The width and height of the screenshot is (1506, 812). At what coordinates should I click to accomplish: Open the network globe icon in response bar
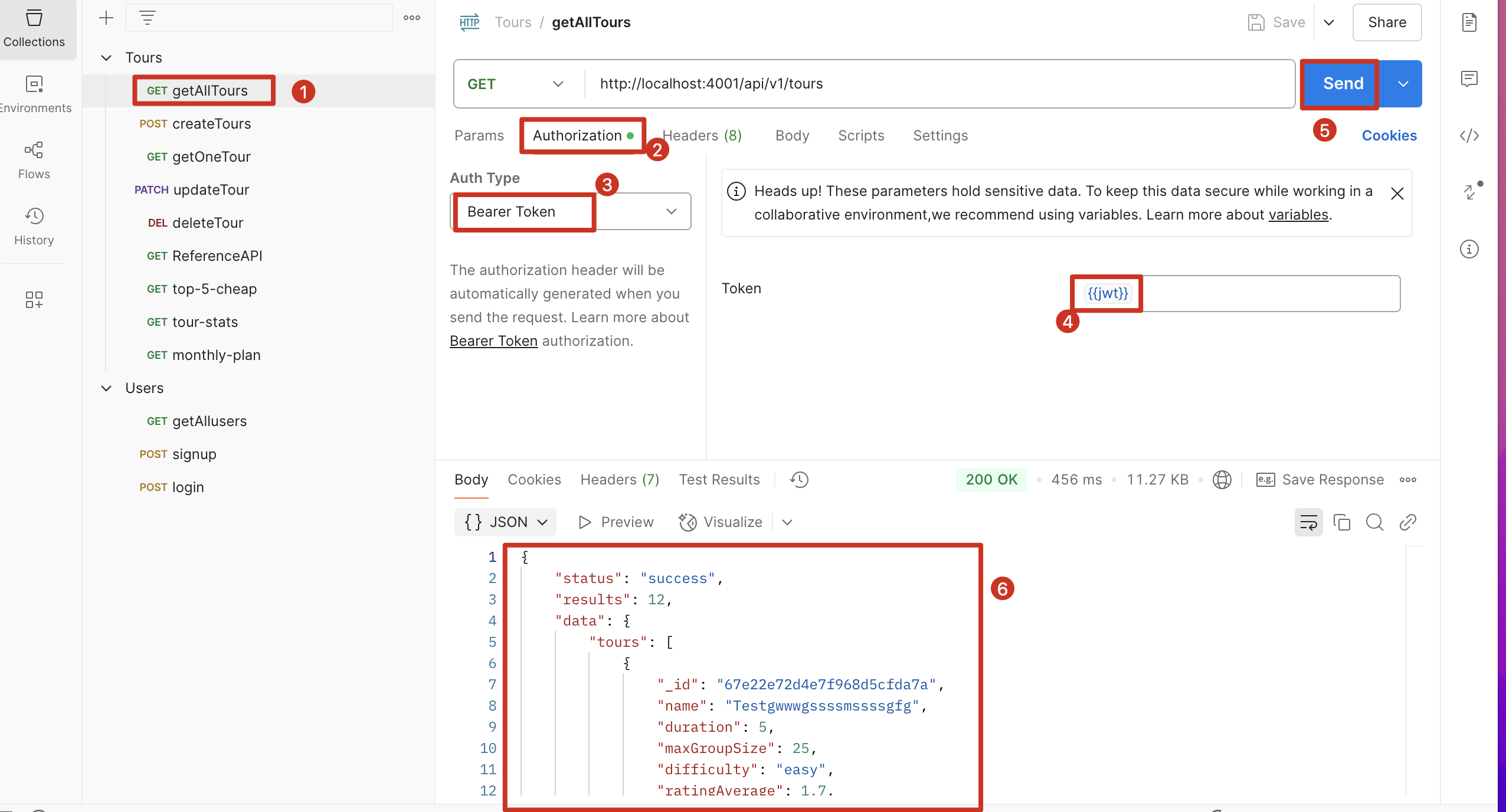(1222, 480)
